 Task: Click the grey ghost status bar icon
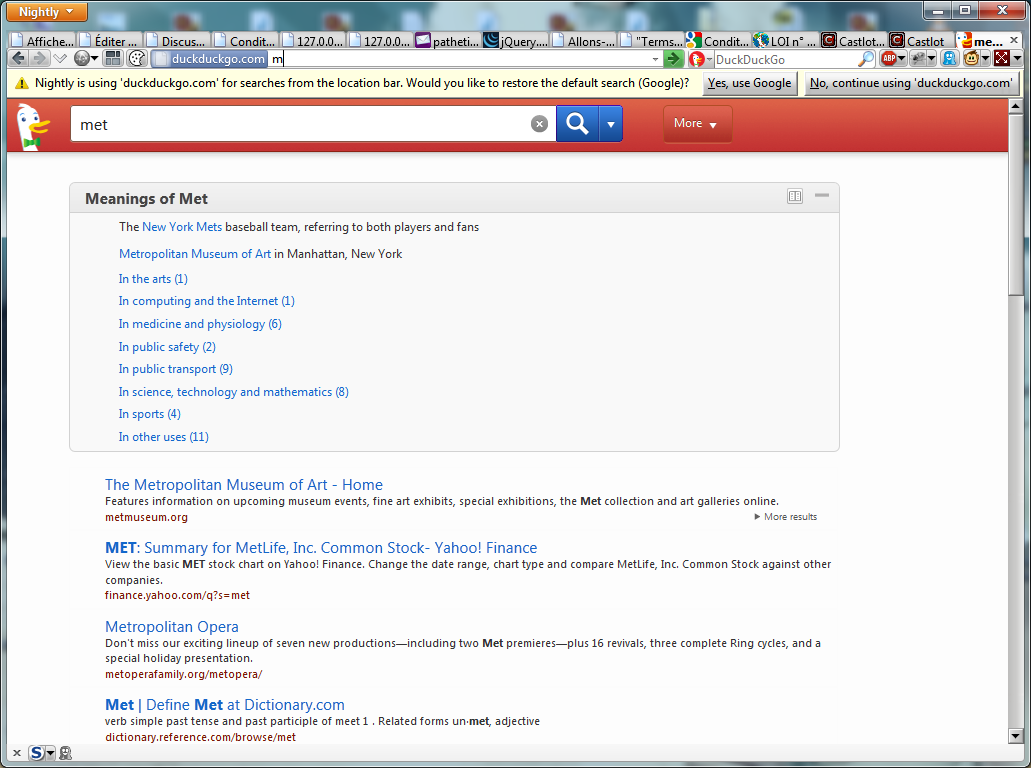(x=65, y=753)
